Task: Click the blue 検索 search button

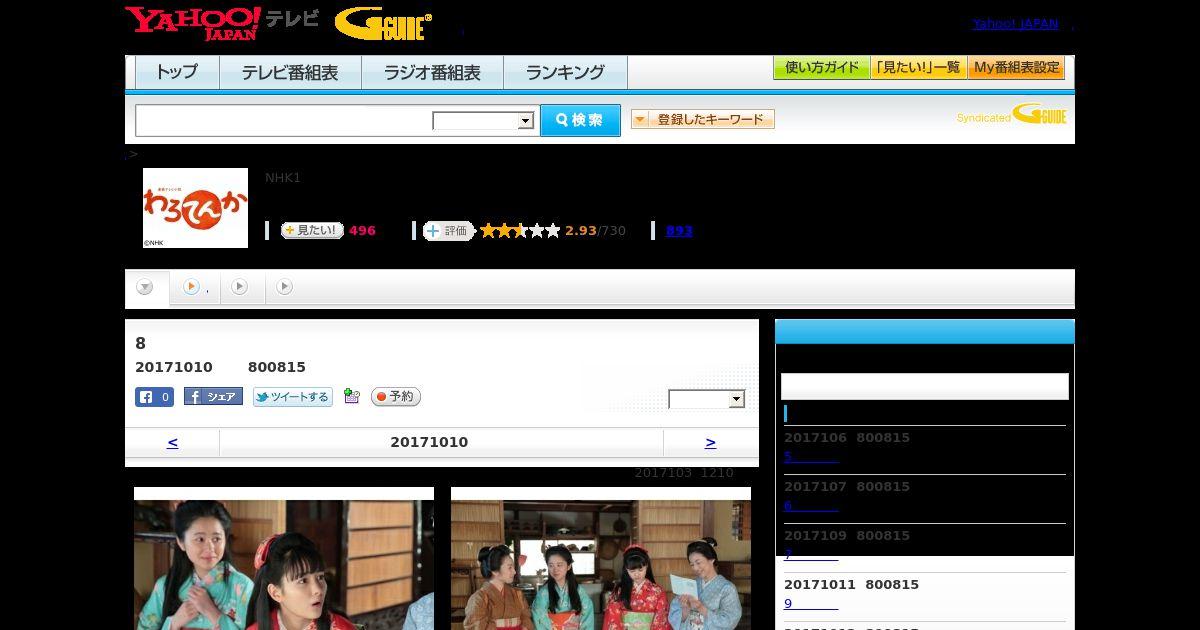Action: pos(580,120)
